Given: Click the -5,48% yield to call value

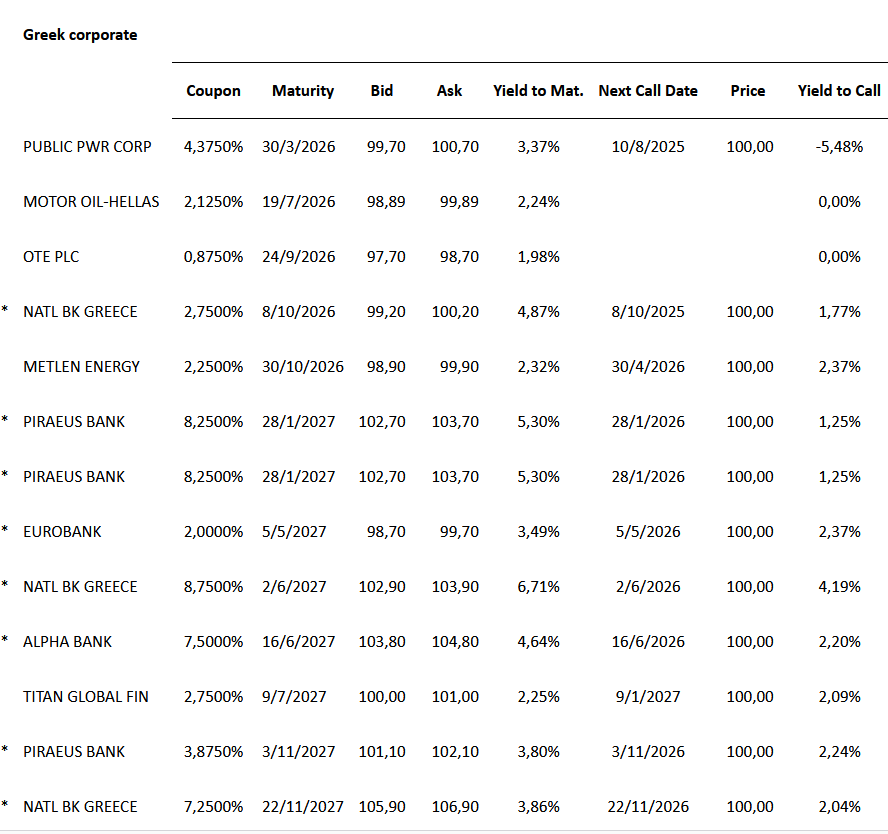Looking at the screenshot, I should pyautogui.click(x=838, y=147).
